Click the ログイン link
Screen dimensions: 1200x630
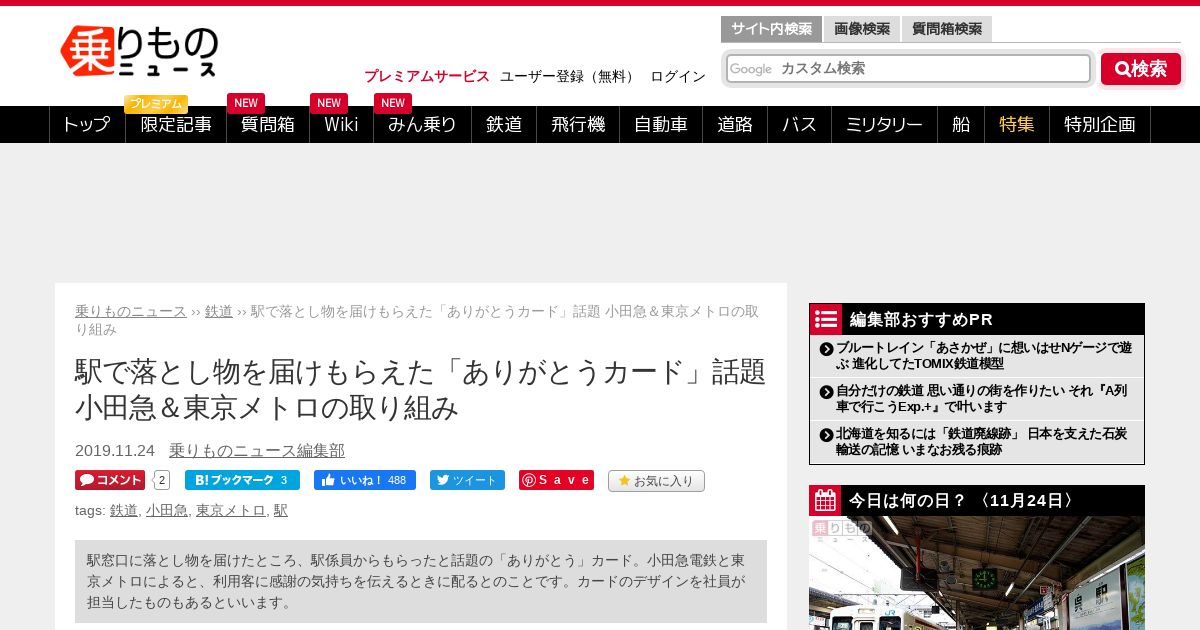(x=678, y=76)
